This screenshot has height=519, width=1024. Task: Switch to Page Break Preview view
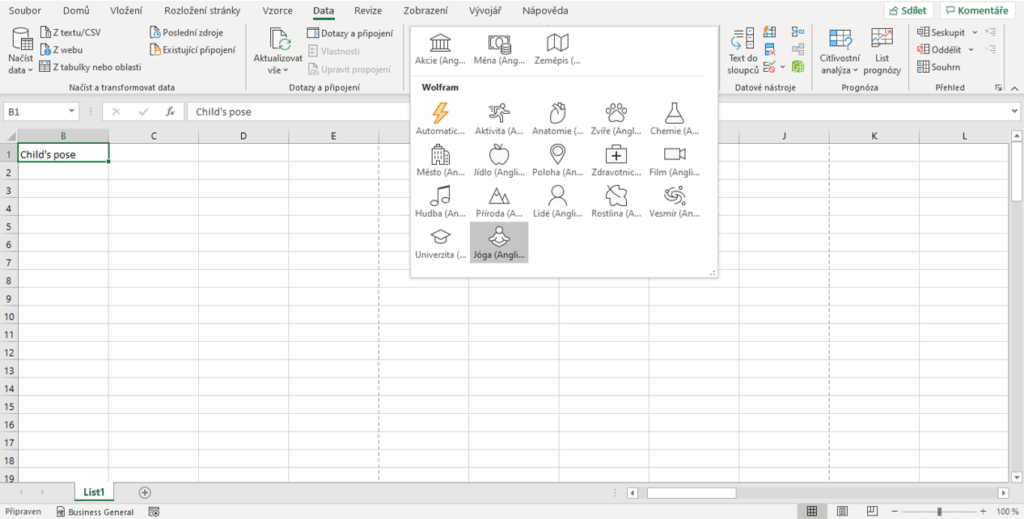click(872, 511)
